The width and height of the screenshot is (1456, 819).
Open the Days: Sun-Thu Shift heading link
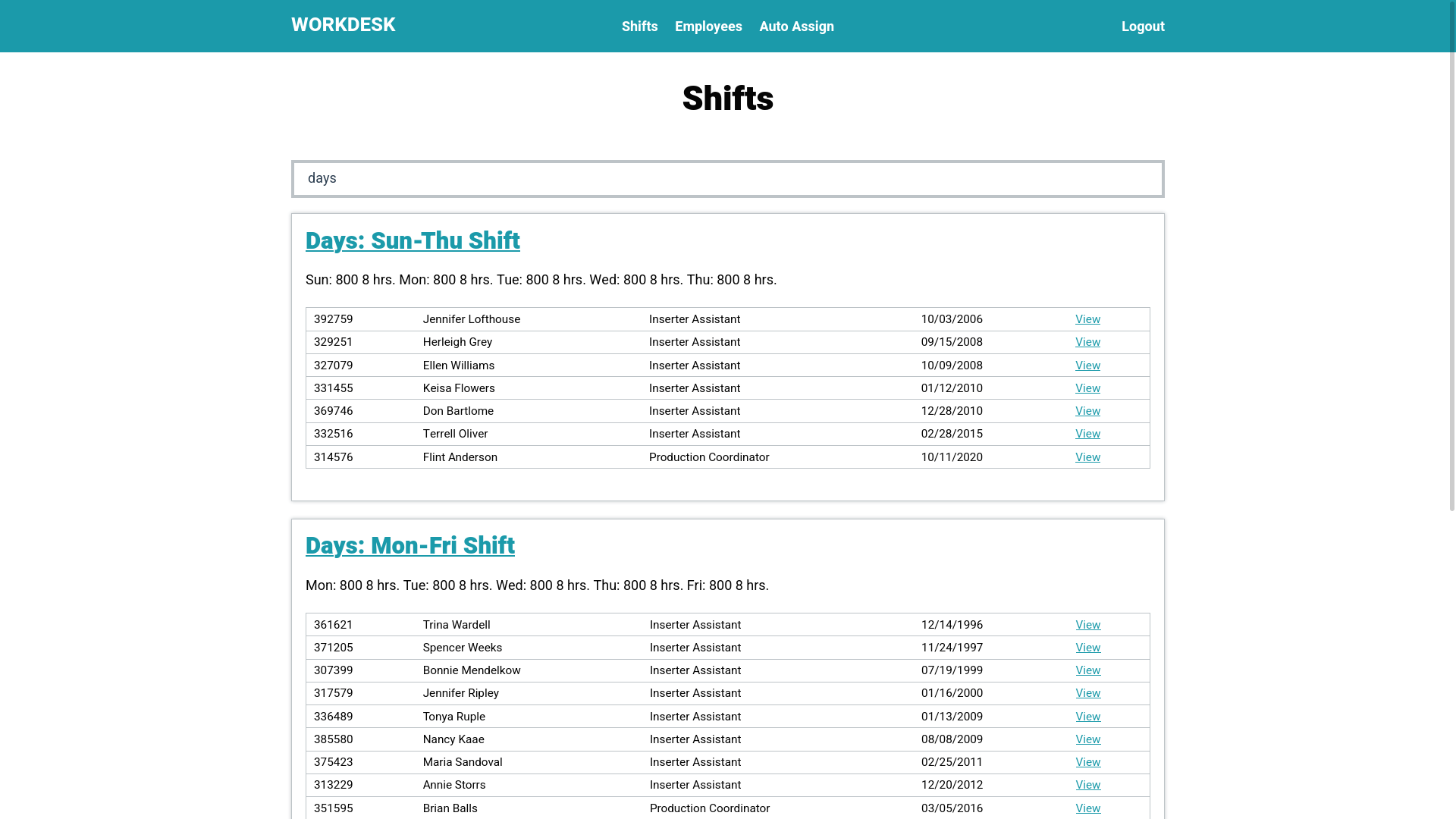click(412, 241)
